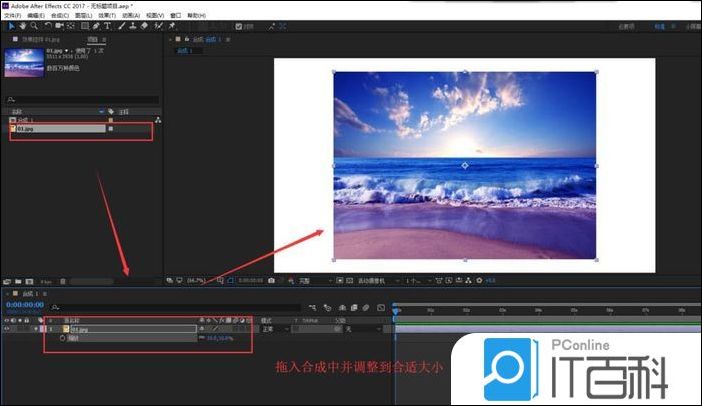Open the viewer magnification dropdown

click(x=194, y=281)
